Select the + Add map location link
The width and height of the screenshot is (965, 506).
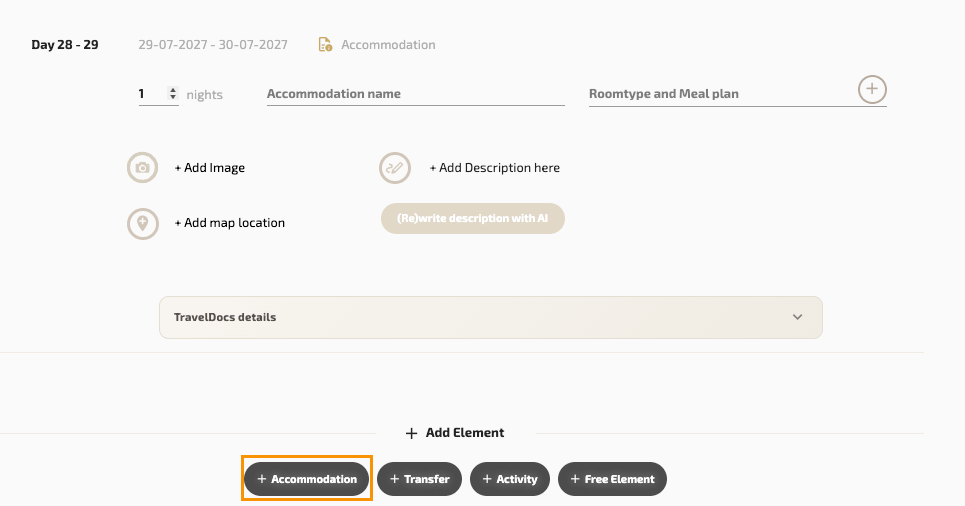(230, 223)
